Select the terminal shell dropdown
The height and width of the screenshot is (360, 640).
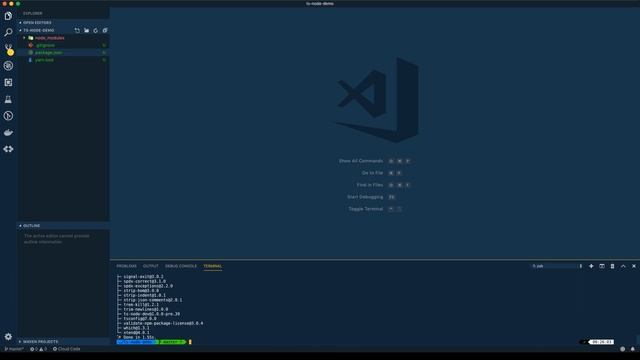[x=557, y=266]
